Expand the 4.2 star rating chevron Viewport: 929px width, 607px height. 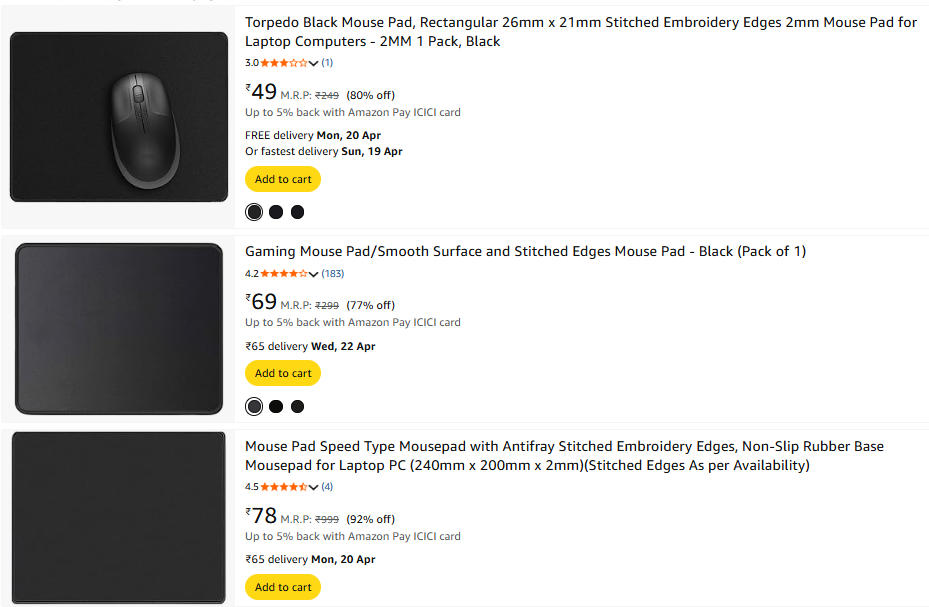pos(314,274)
